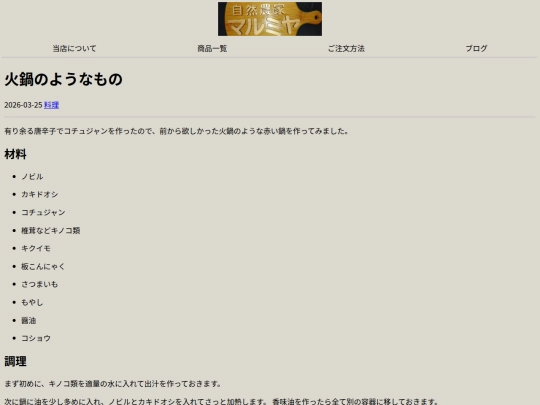Open the 当店について menu item
The image size is (540, 405).
click(x=74, y=49)
